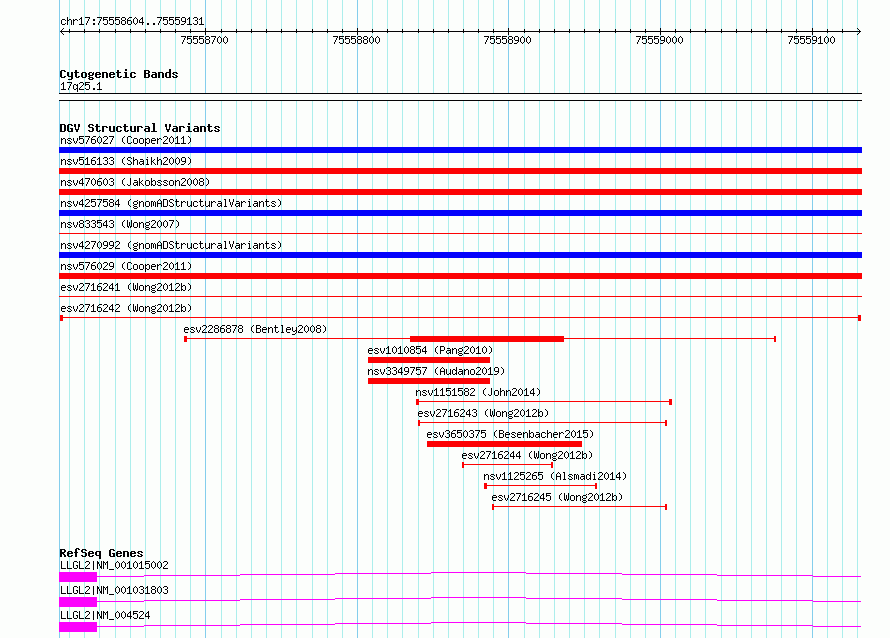Click the 75558700 ruler position label
Viewport: 890px width, 638px height.
pyautogui.click(x=204, y=40)
